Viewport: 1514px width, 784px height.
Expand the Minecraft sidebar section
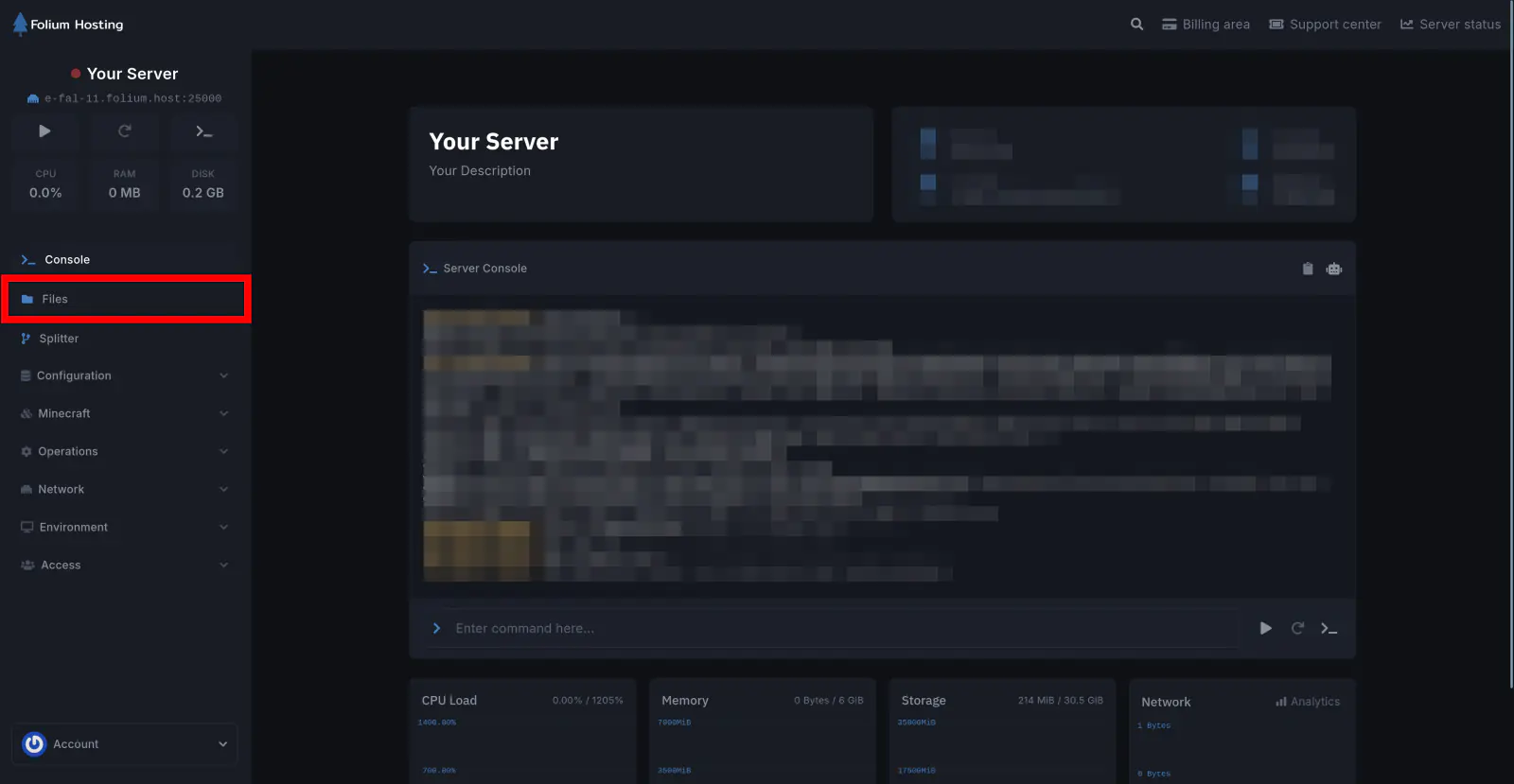pyautogui.click(x=124, y=413)
